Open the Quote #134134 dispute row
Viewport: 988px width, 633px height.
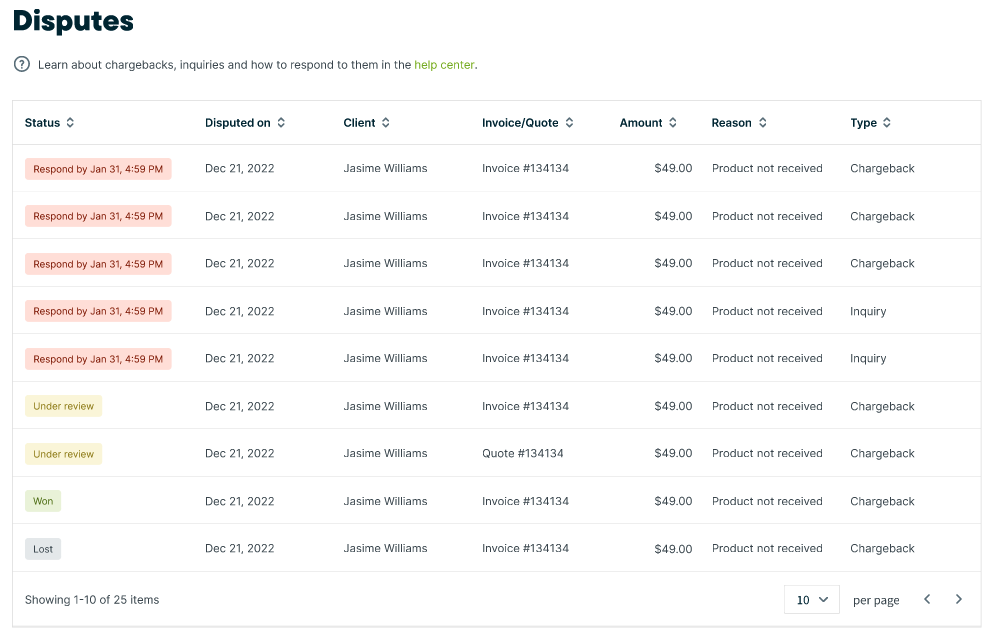coord(523,454)
